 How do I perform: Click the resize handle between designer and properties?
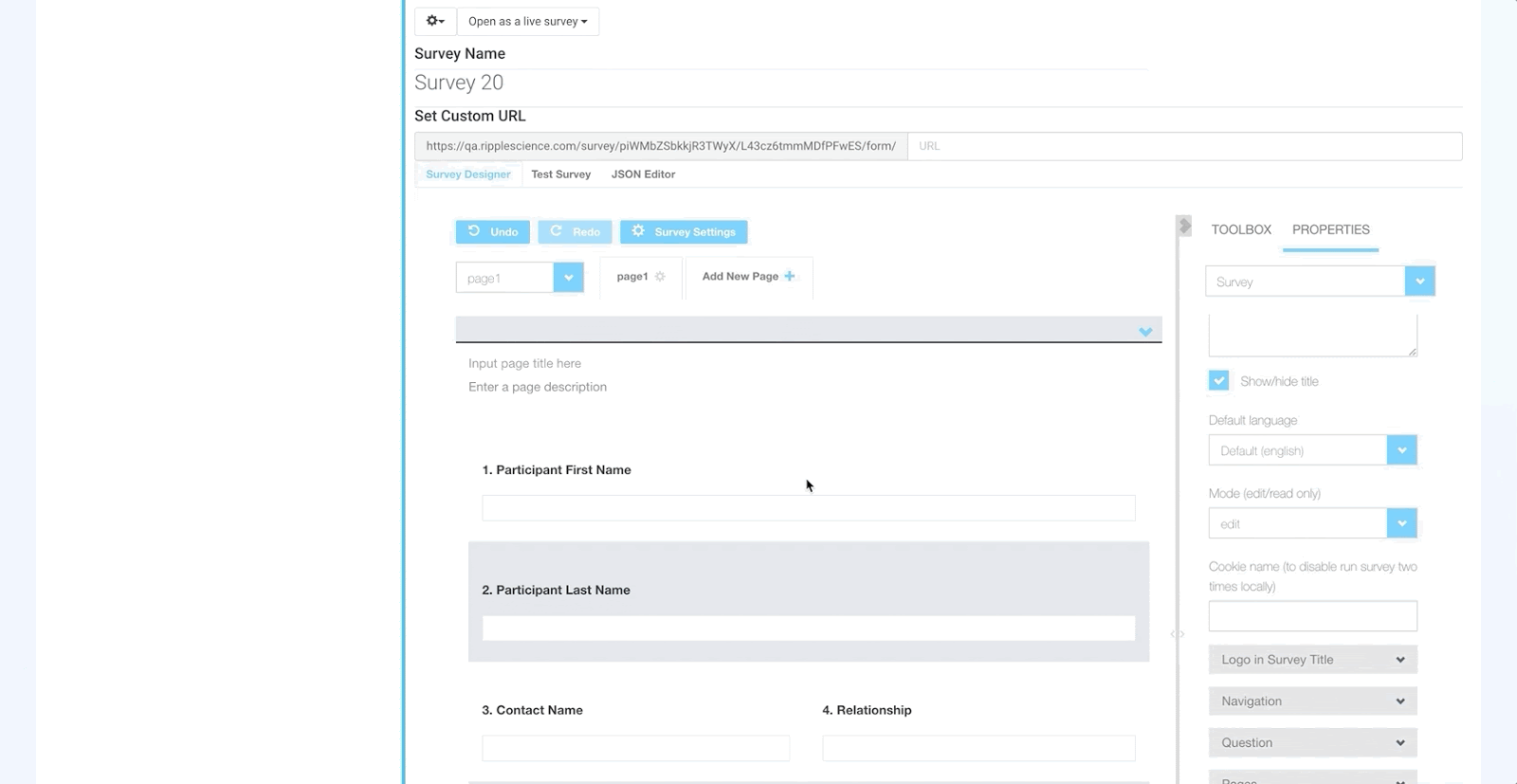point(1178,634)
